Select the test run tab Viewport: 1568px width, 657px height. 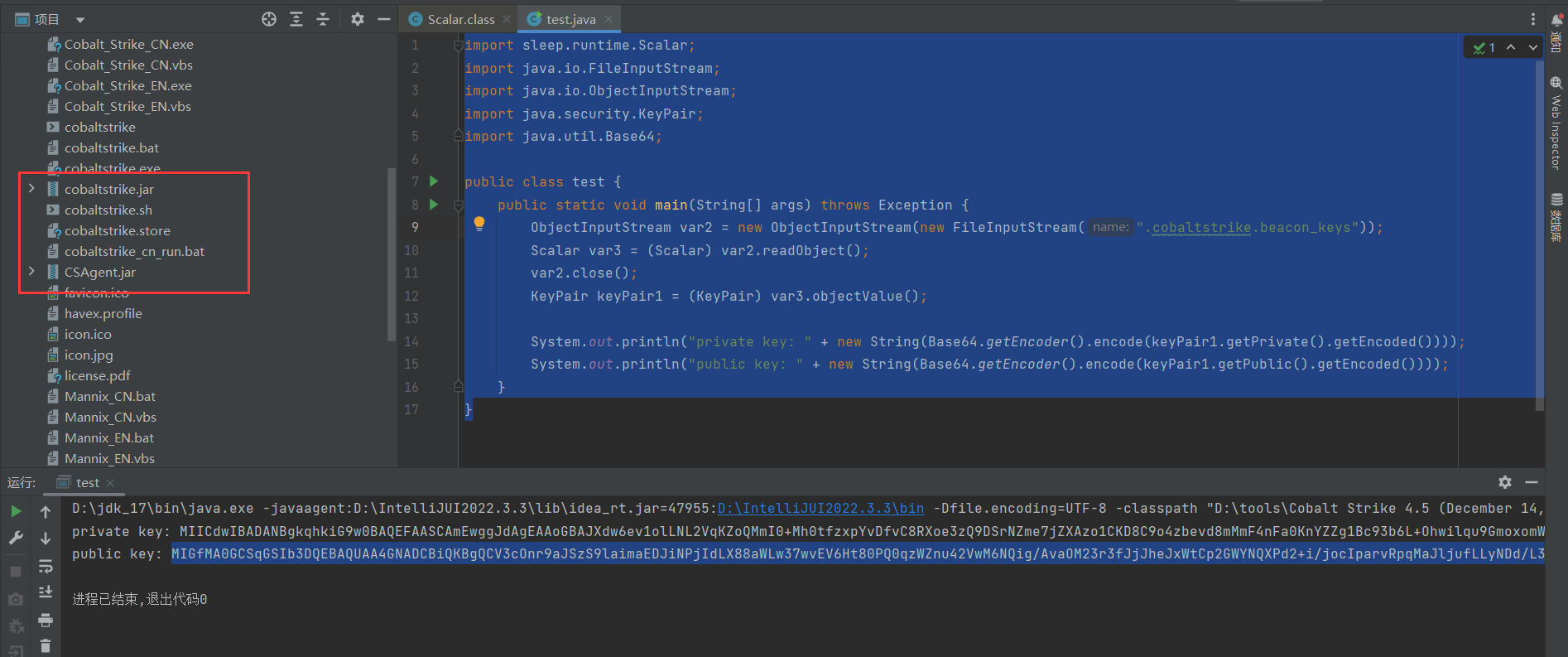pos(87,482)
